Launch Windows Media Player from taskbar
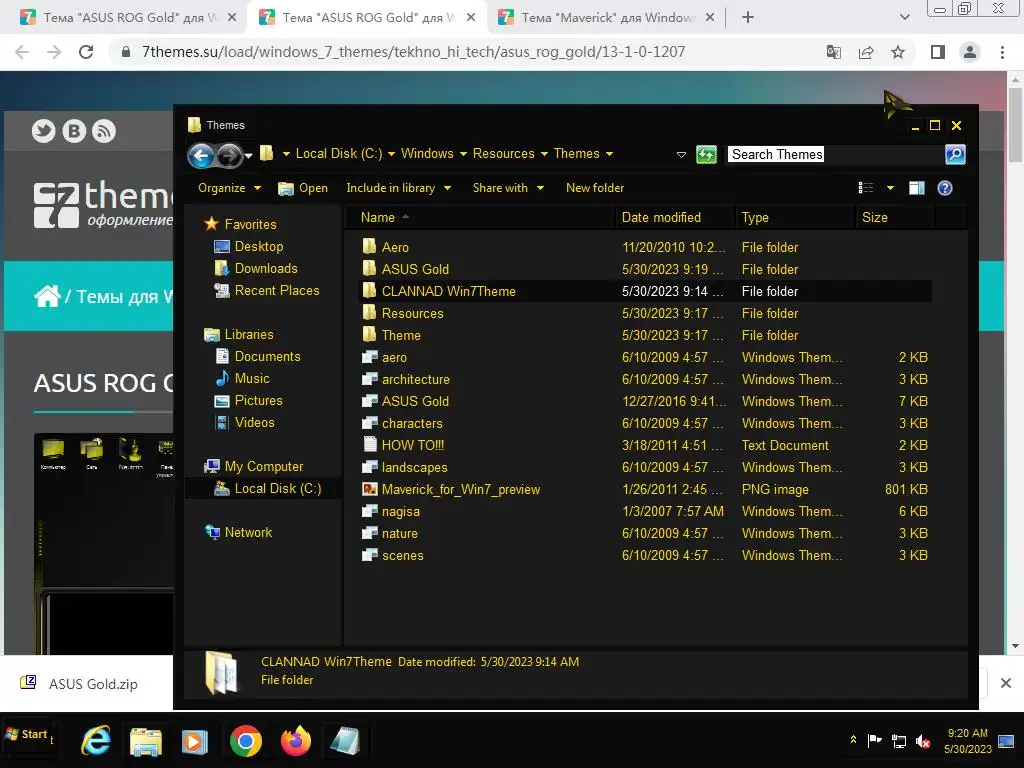Viewport: 1024px width, 768px height. pos(195,741)
